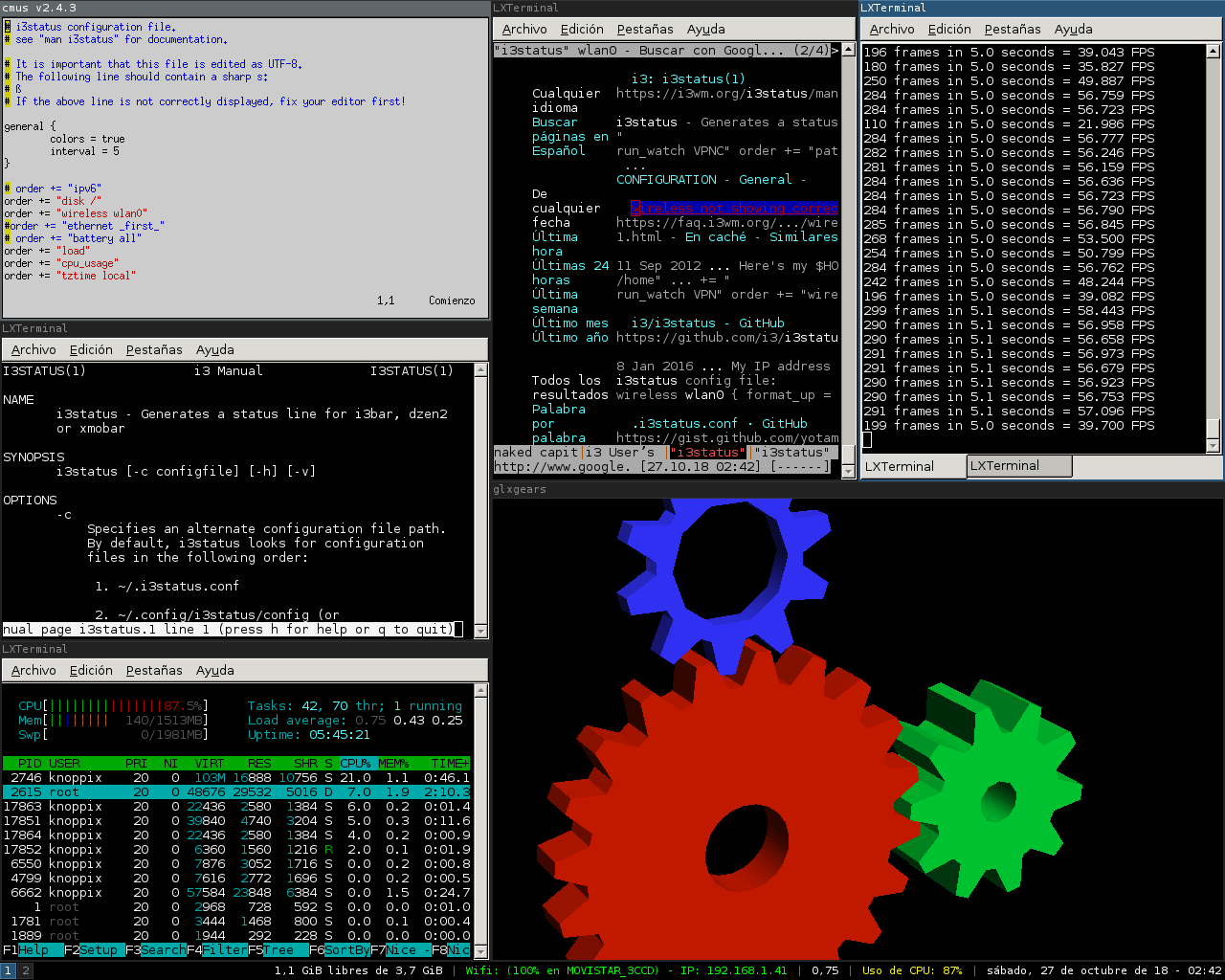1225x980 pixels.
Task: Click F5 Tree in the htop footer
Action: coord(278,950)
